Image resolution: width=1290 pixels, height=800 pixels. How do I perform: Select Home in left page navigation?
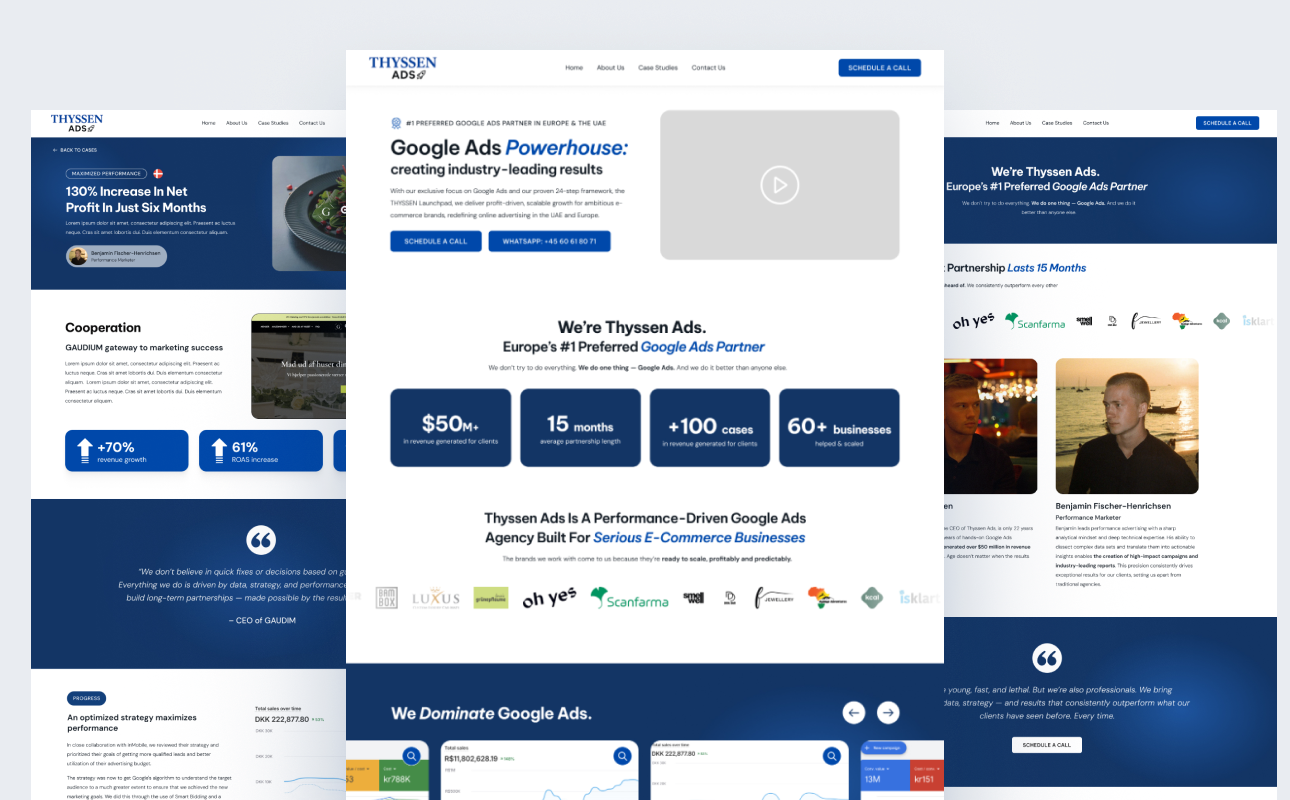tap(208, 123)
